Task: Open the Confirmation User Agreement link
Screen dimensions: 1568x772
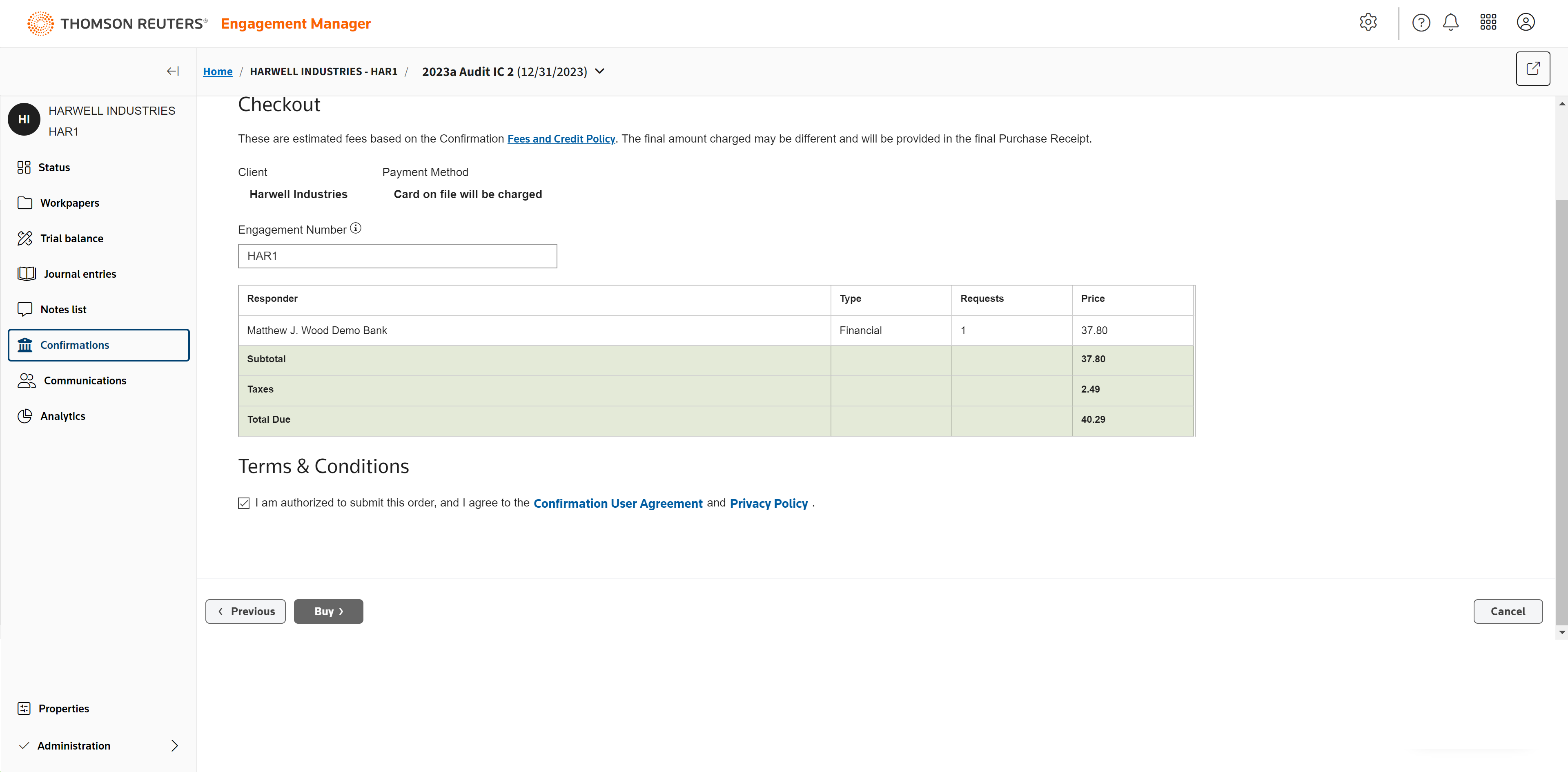Action: pos(618,504)
